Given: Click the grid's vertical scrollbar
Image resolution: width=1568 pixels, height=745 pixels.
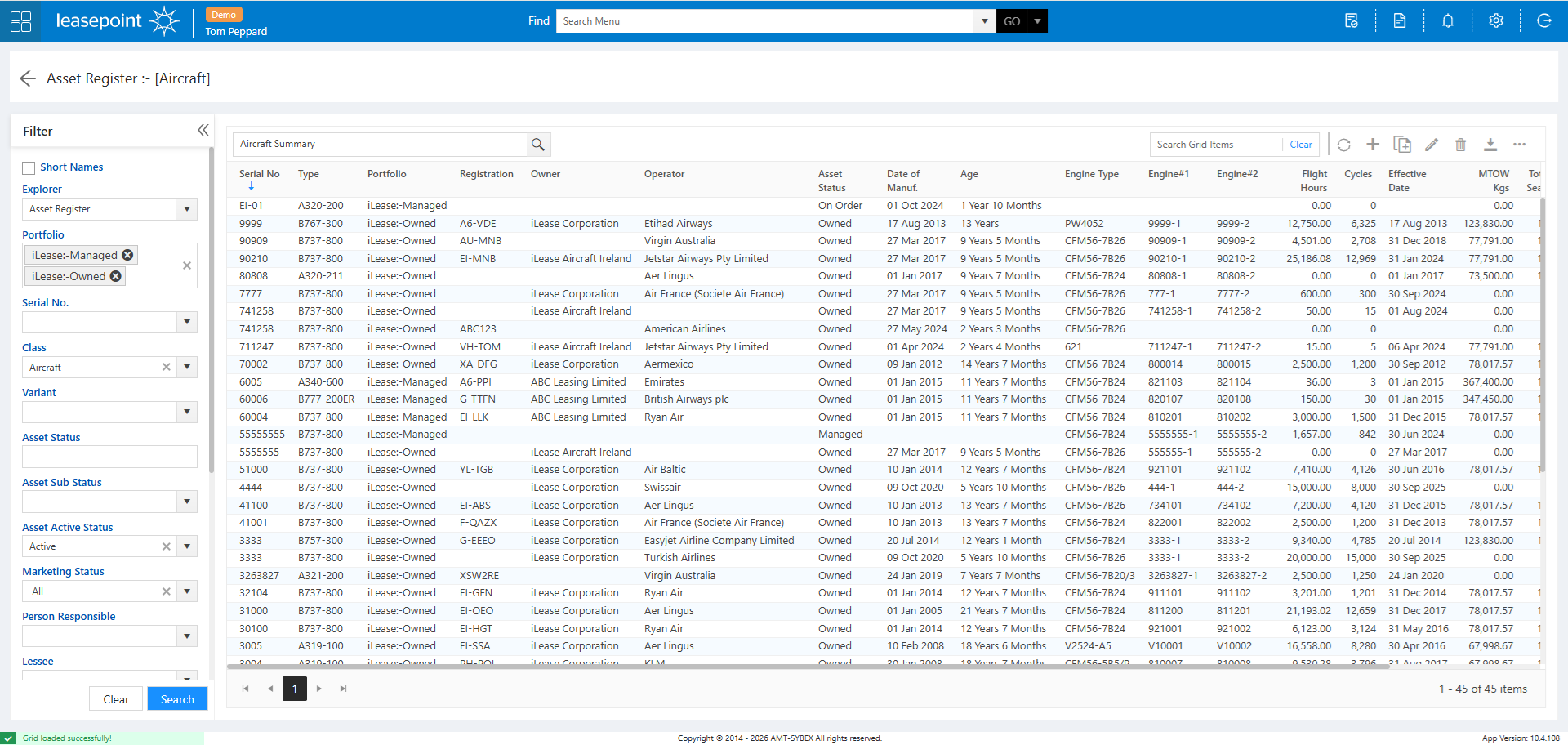Looking at the screenshot, I should click(1542, 335).
